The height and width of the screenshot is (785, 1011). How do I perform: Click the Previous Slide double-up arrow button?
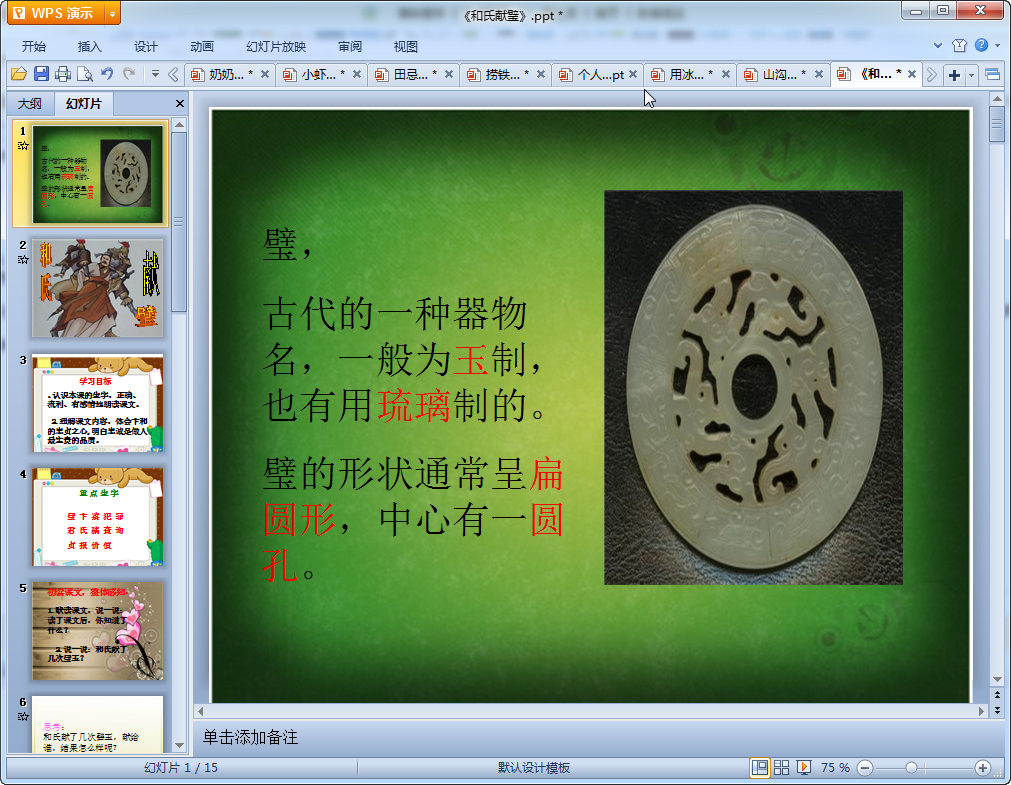[997, 695]
